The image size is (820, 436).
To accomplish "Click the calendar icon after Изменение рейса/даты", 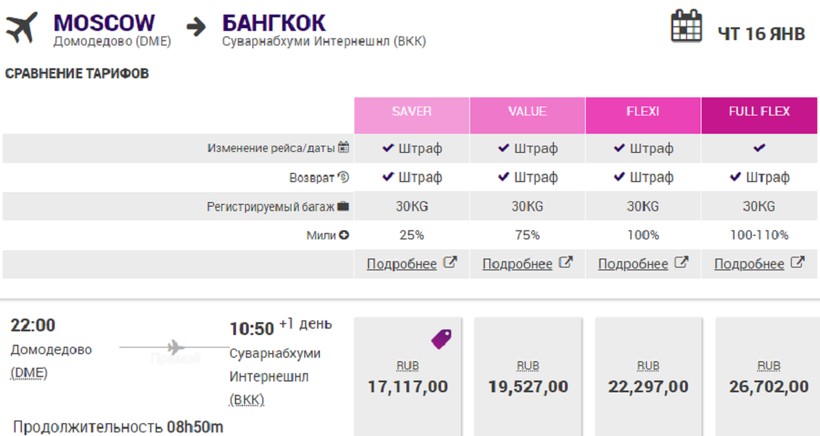I will click(343, 147).
